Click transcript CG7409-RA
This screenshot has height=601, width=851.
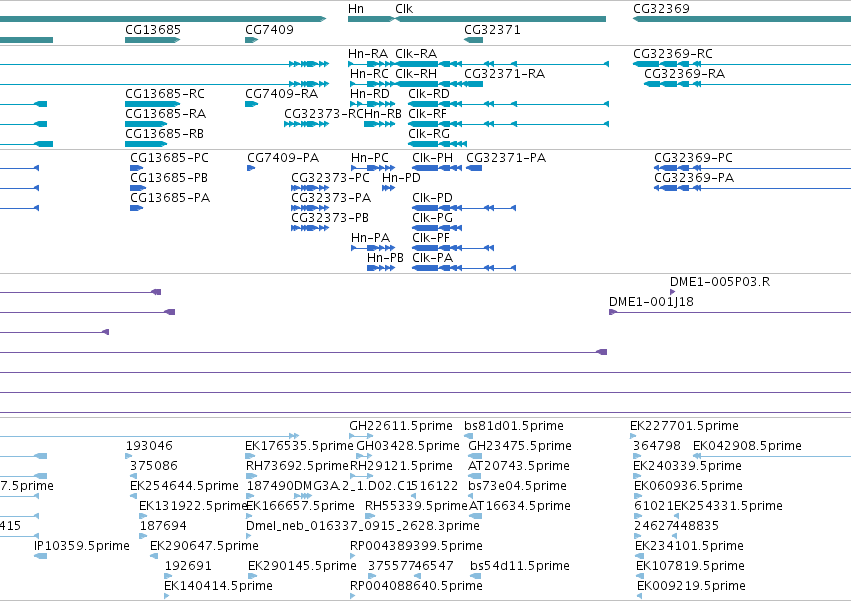tap(251, 104)
